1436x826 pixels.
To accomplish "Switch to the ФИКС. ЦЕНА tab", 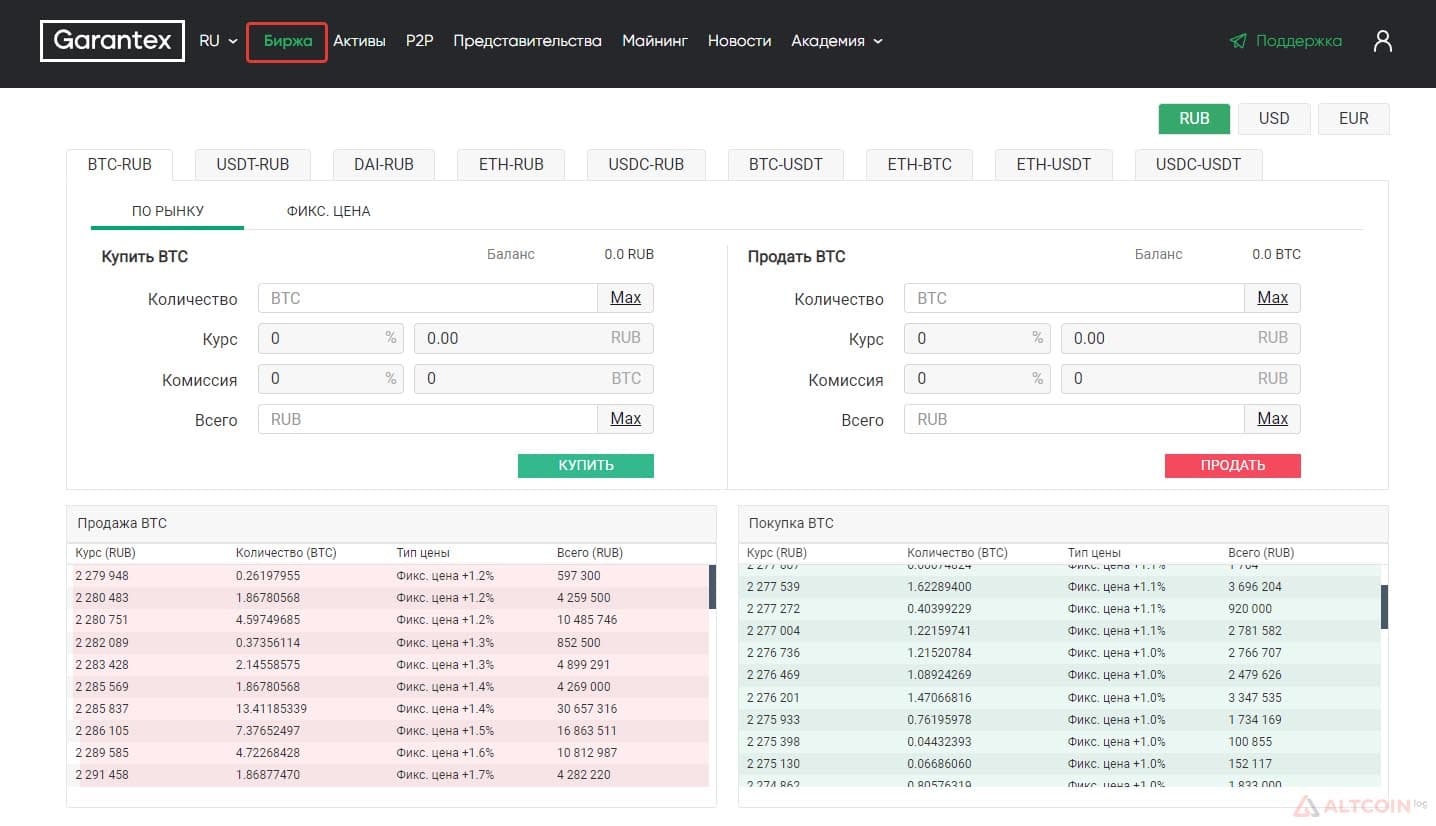I will pos(329,211).
